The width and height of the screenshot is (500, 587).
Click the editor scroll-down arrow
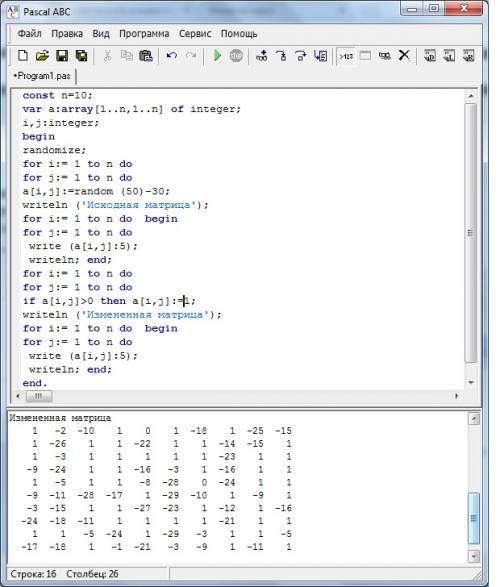471,383
